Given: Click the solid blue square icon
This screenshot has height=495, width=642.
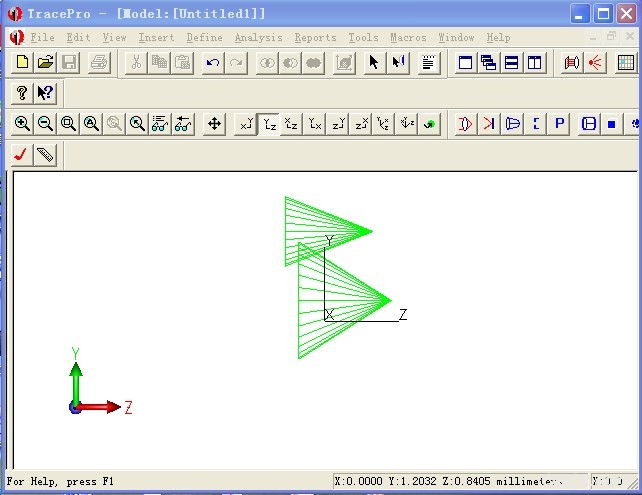Looking at the screenshot, I should pyautogui.click(x=612, y=124).
